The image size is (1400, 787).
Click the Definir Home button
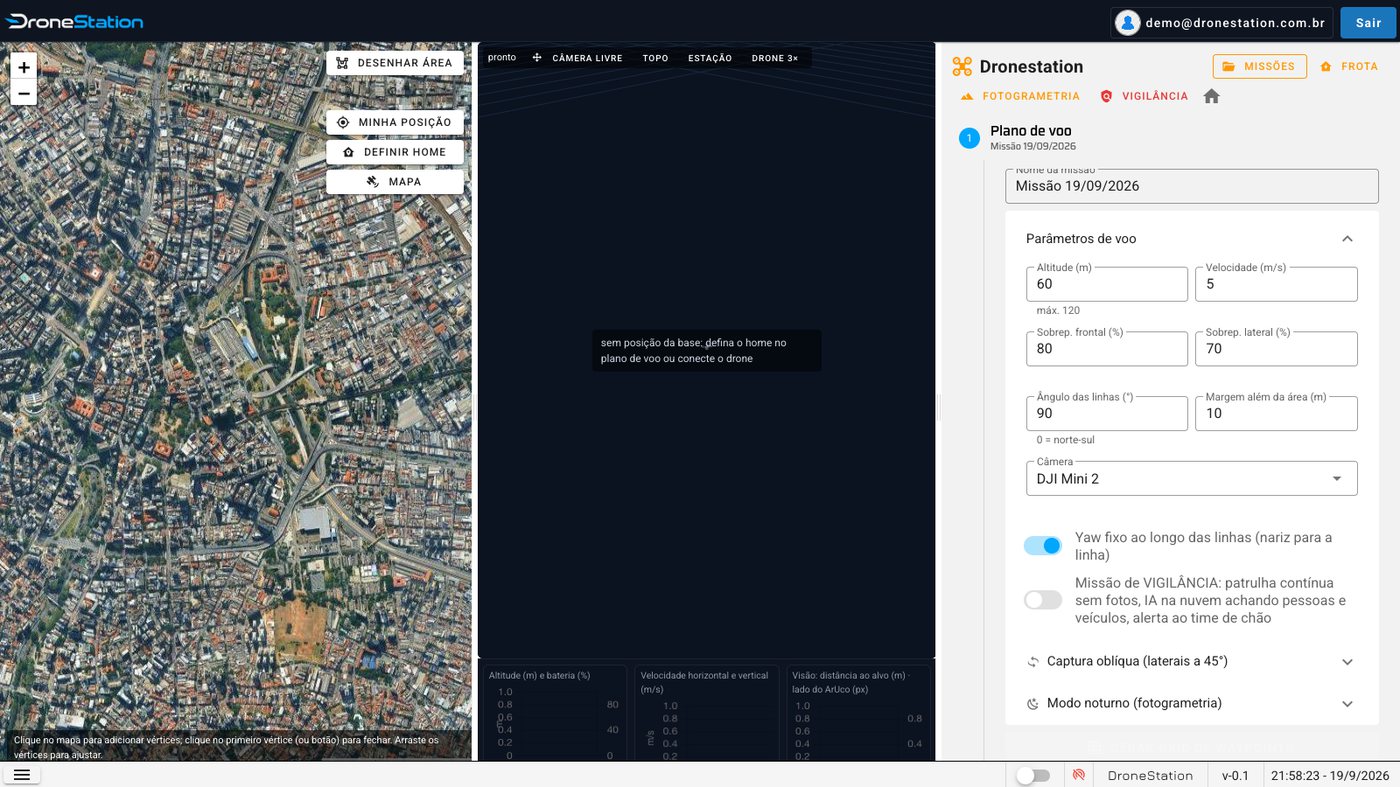395,152
